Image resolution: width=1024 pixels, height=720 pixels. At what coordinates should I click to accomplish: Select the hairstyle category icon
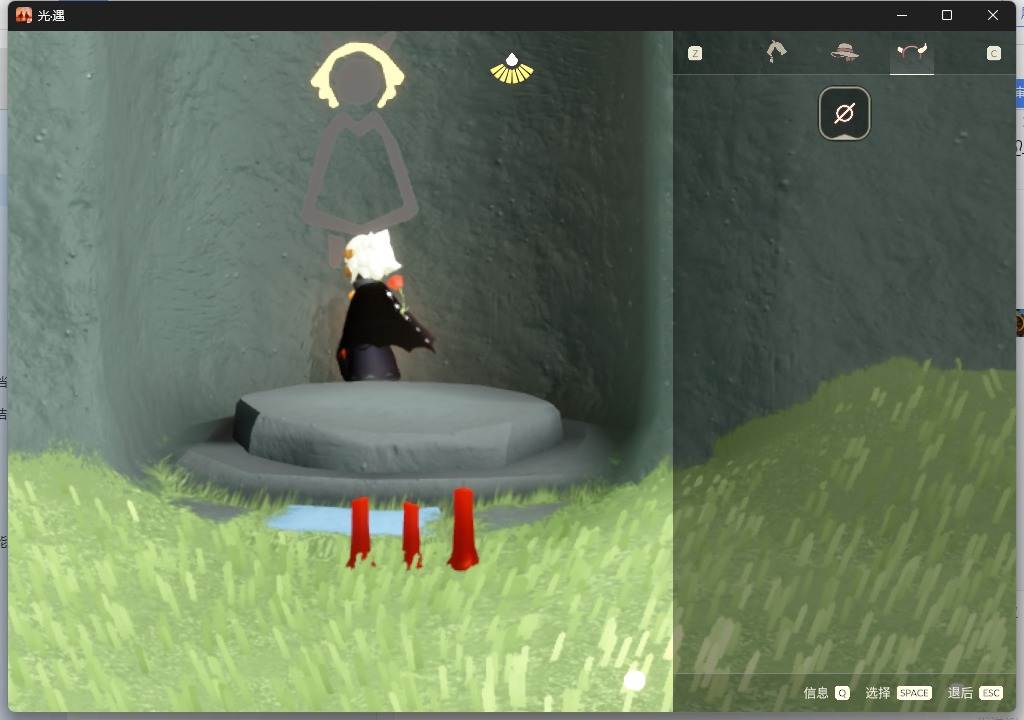(x=776, y=52)
